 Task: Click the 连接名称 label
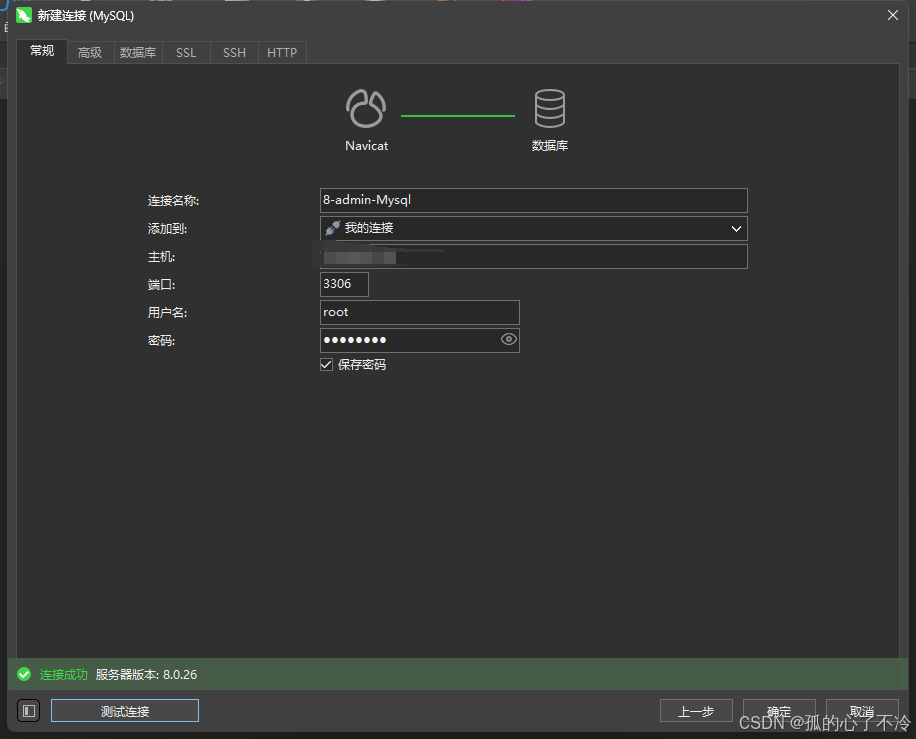(x=173, y=200)
